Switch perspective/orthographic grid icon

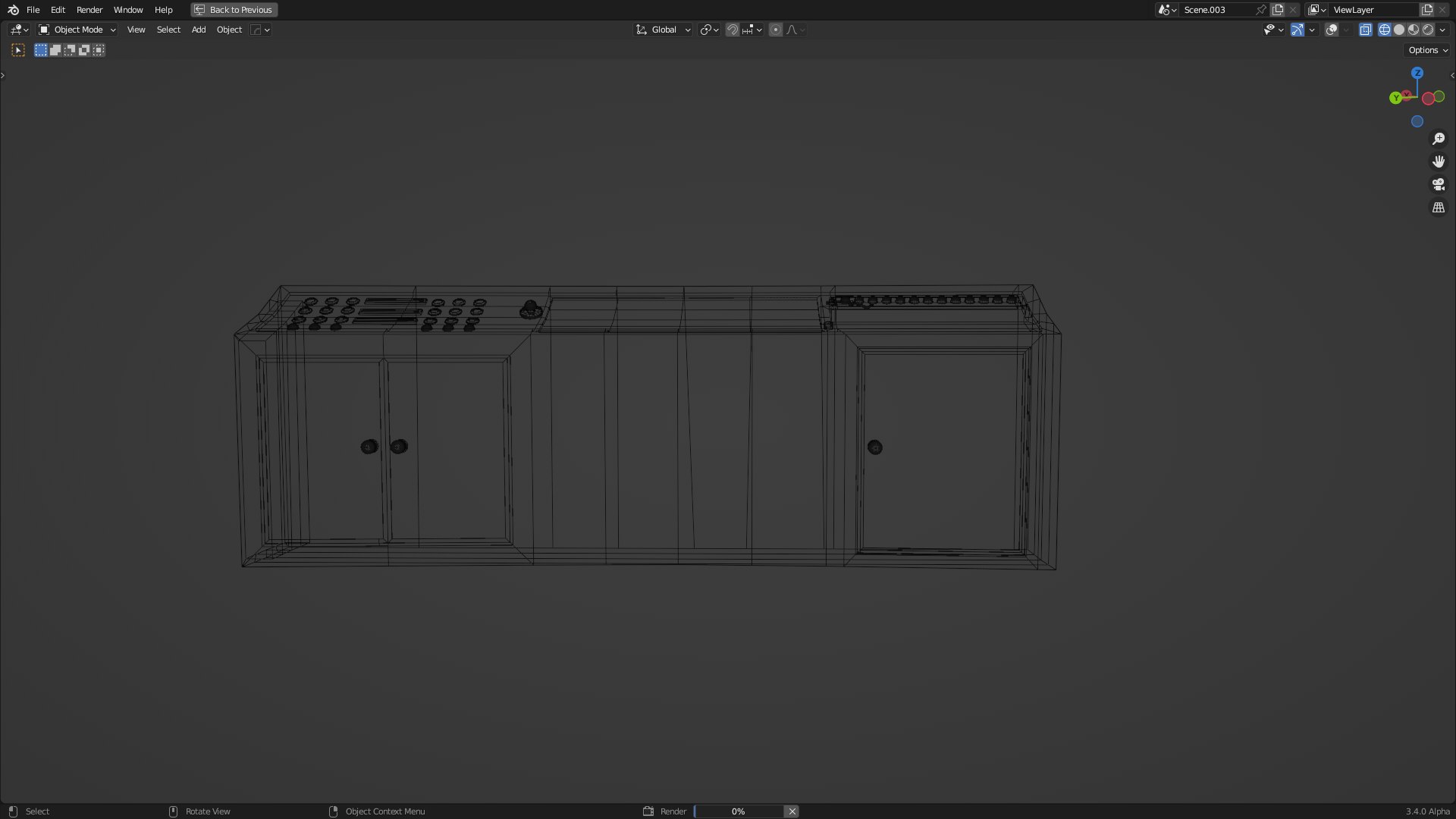(1439, 207)
